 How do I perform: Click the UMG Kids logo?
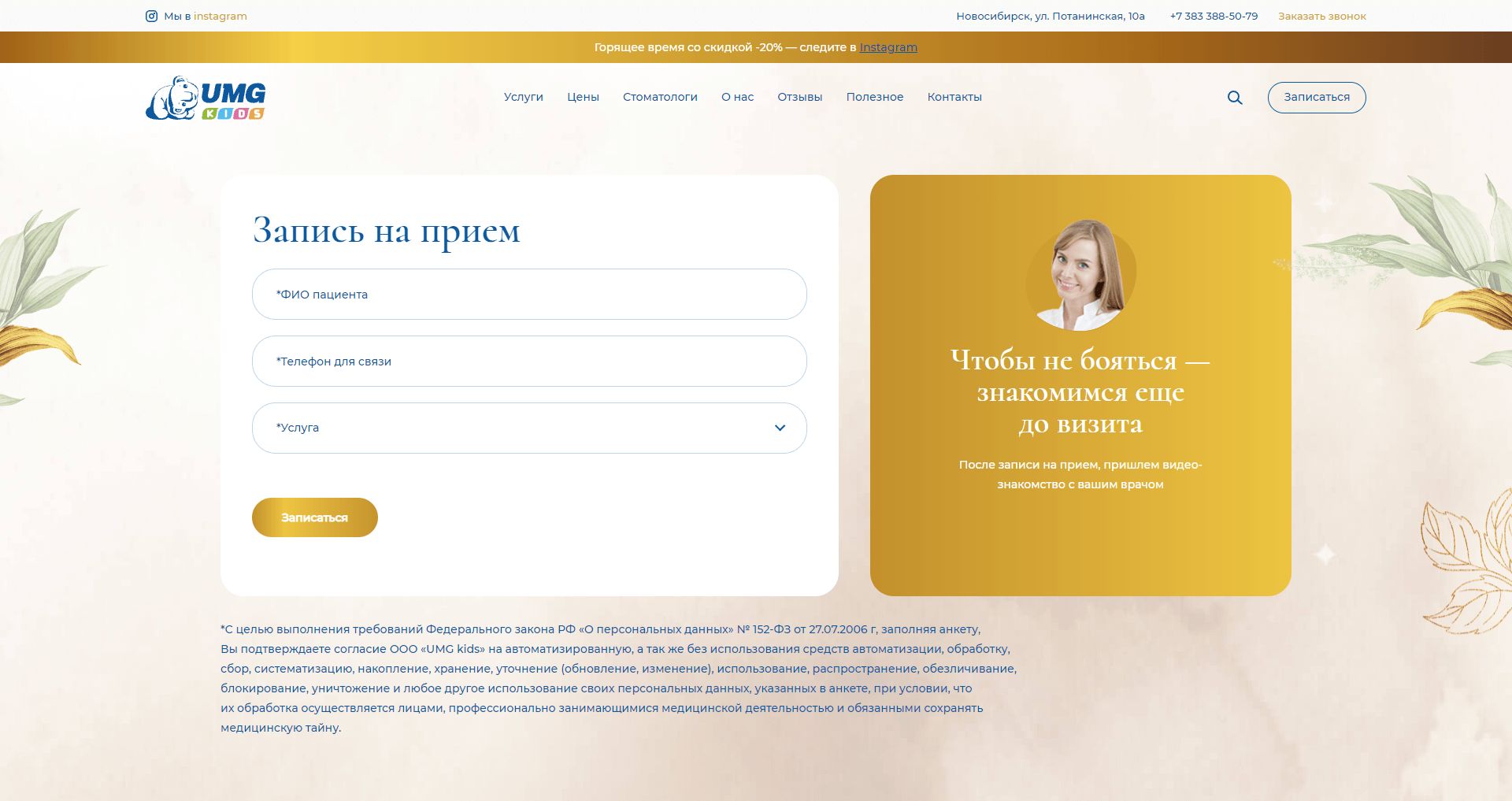(206, 98)
